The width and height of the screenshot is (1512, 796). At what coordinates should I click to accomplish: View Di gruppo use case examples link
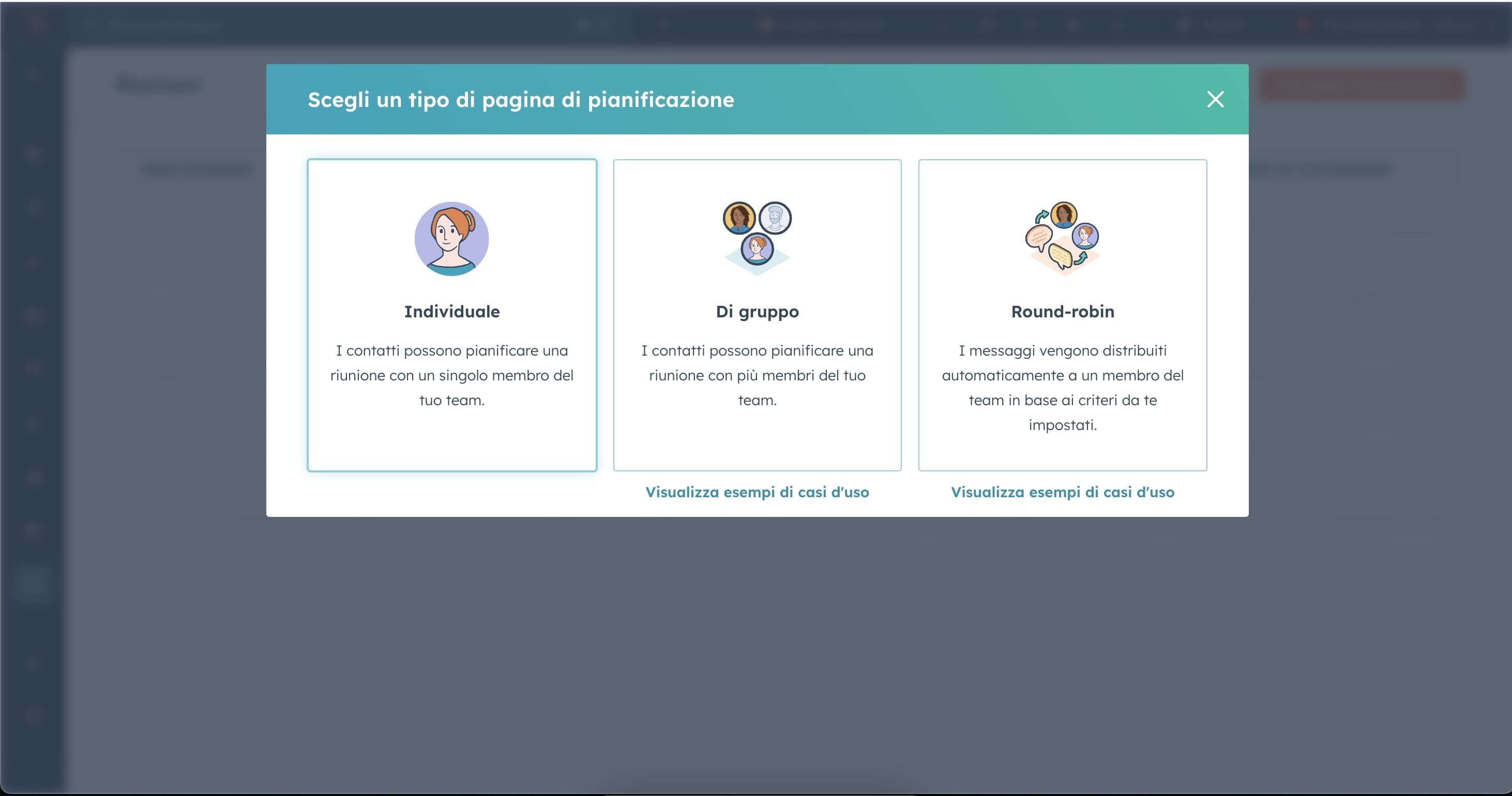(757, 492)
